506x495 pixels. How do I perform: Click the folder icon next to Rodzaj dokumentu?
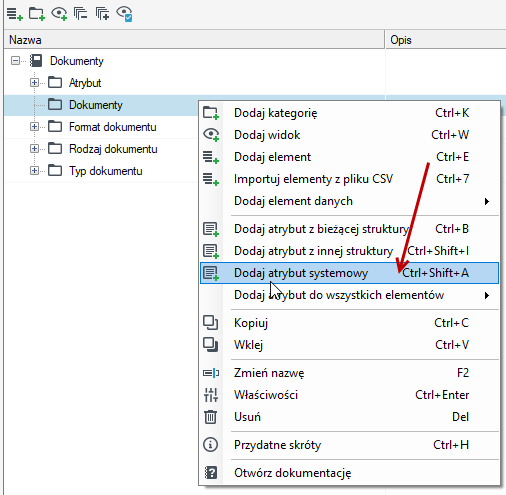[55, 148]
